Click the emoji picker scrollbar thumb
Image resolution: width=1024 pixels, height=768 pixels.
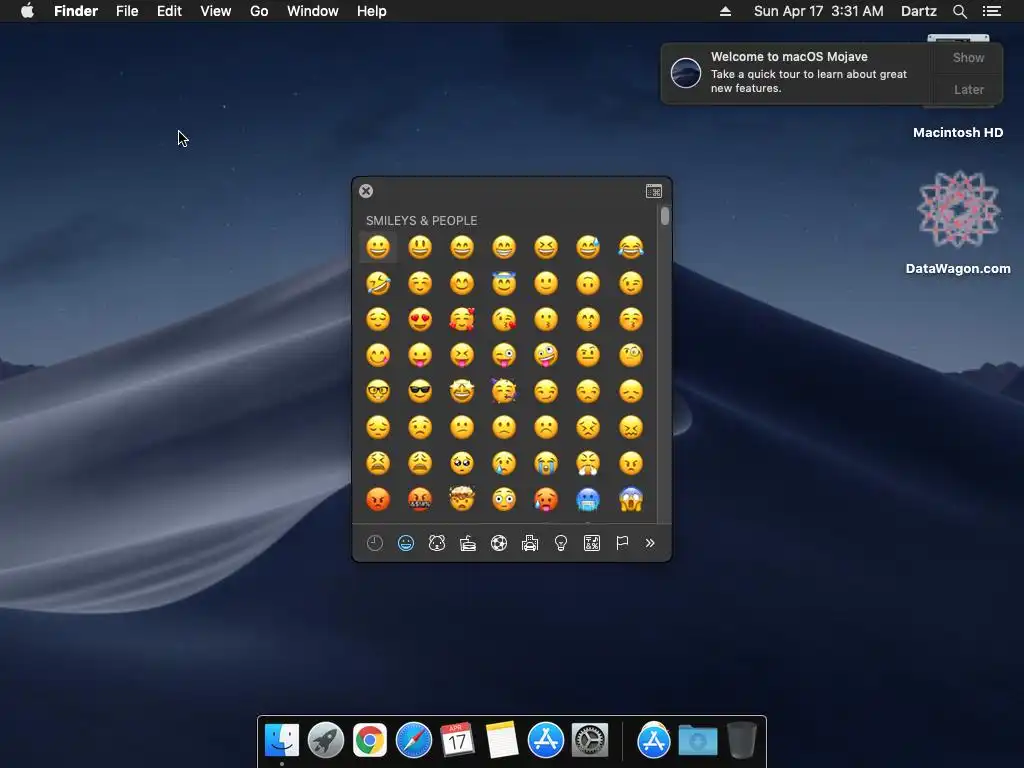click(665, 216)
